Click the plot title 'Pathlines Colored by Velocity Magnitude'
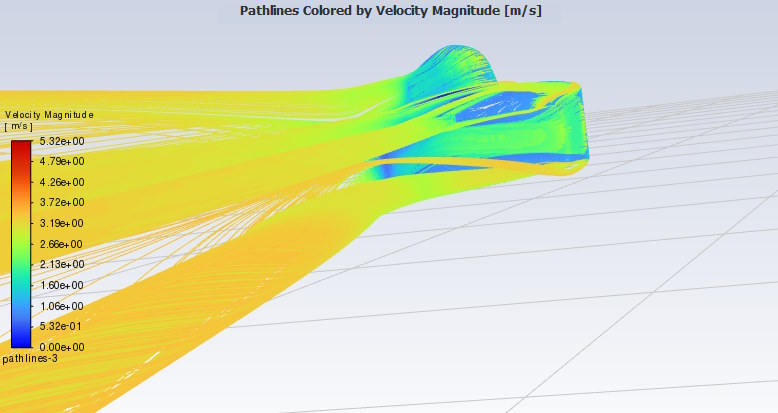The image size is (778, 413). pyautogui.click(x=390, y=11)
